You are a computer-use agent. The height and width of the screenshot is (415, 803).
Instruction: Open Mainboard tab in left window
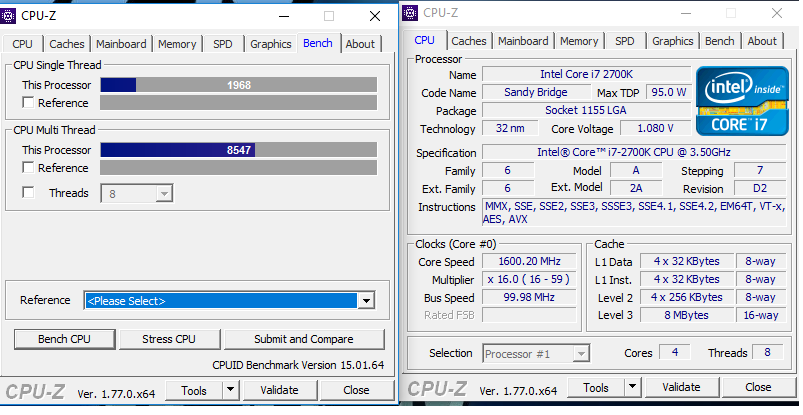pyautogui.click(x=121, y=44)
